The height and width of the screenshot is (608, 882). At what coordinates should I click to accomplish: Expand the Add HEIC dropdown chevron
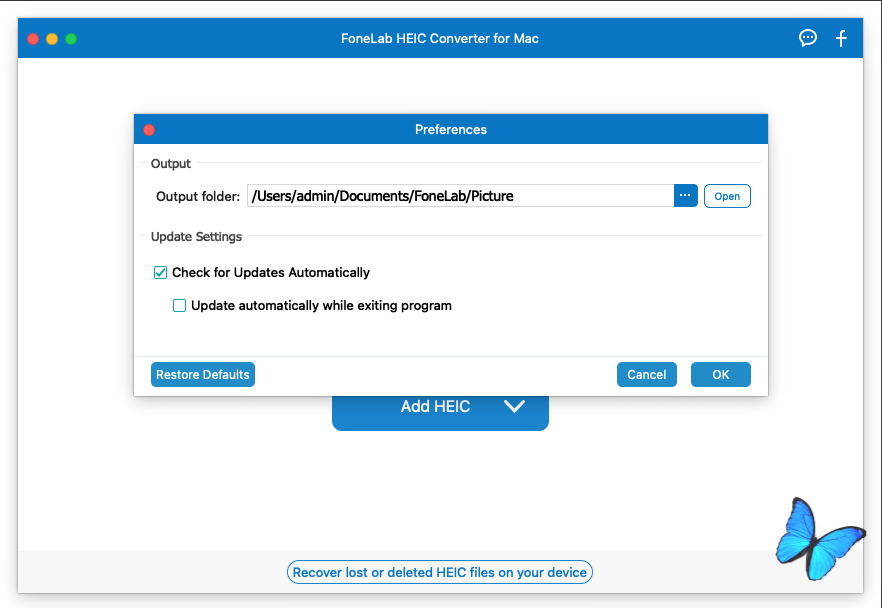514,407
